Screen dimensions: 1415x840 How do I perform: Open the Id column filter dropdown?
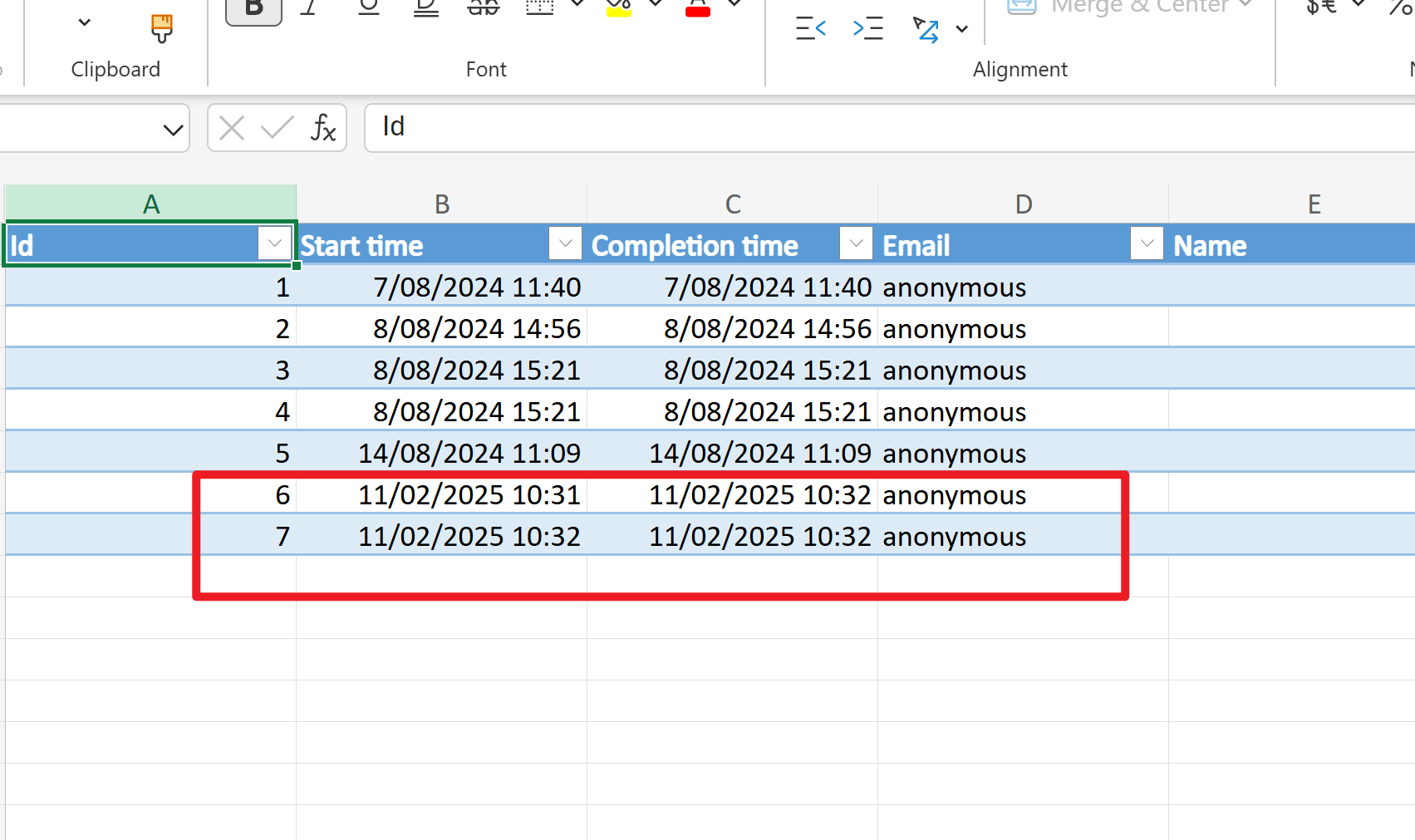(274, 244)
